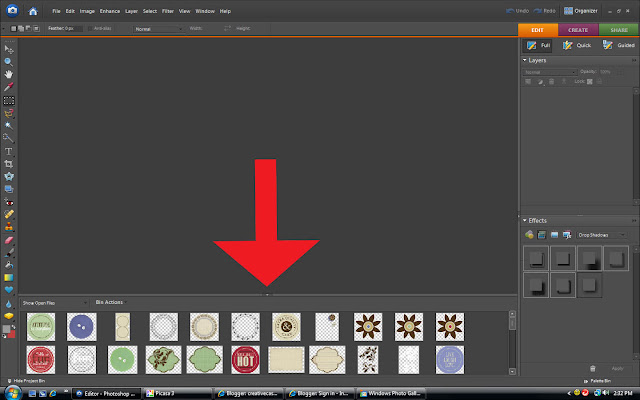Toggle Add to Selection mode

coord(21,29)
